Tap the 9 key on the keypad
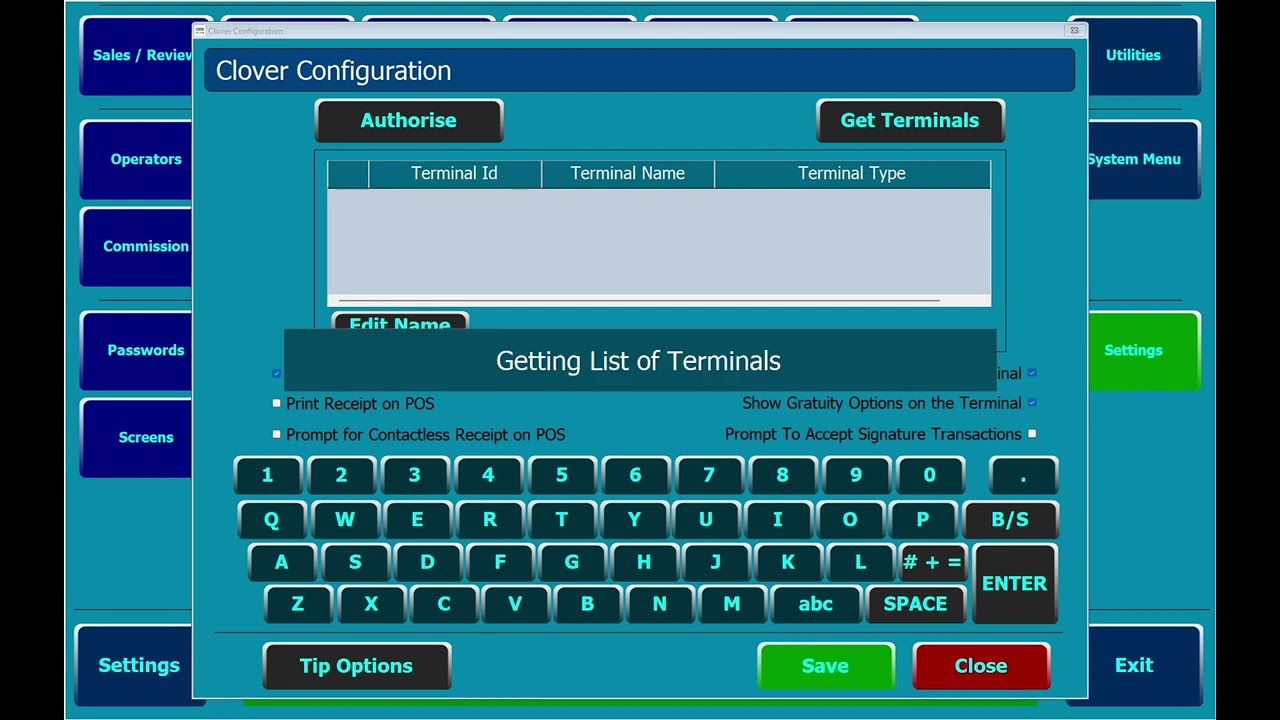Image resolution: width=1280 pixels, height=720 pixels. pyautogui.click(x=856, y=476)
